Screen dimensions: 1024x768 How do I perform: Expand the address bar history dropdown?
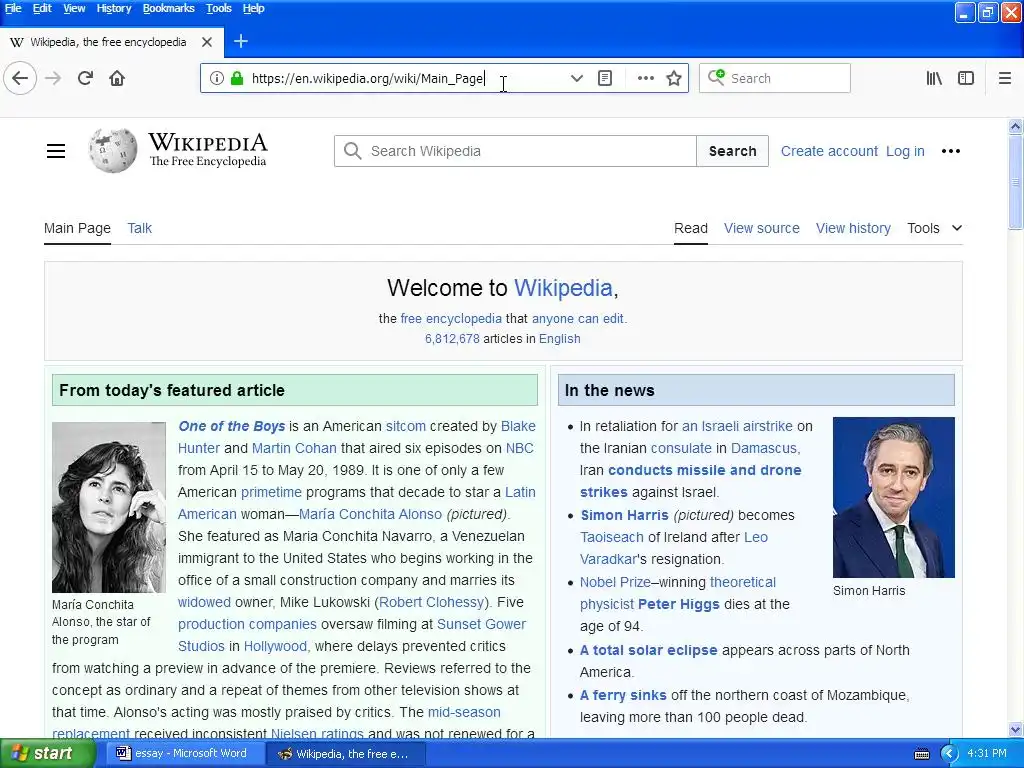[x=576, y=78]
